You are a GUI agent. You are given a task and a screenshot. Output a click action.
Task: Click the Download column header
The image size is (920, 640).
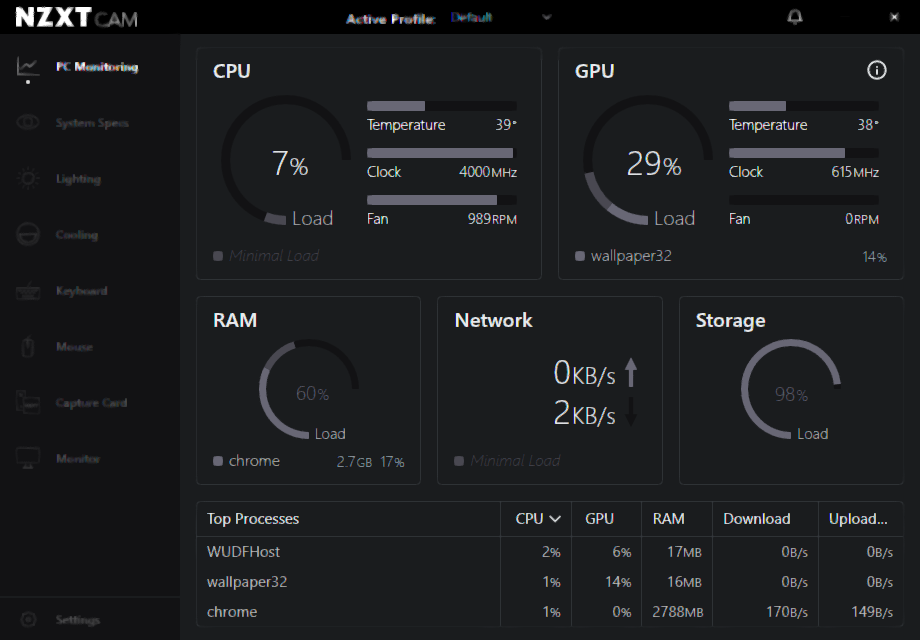[757, 519]
